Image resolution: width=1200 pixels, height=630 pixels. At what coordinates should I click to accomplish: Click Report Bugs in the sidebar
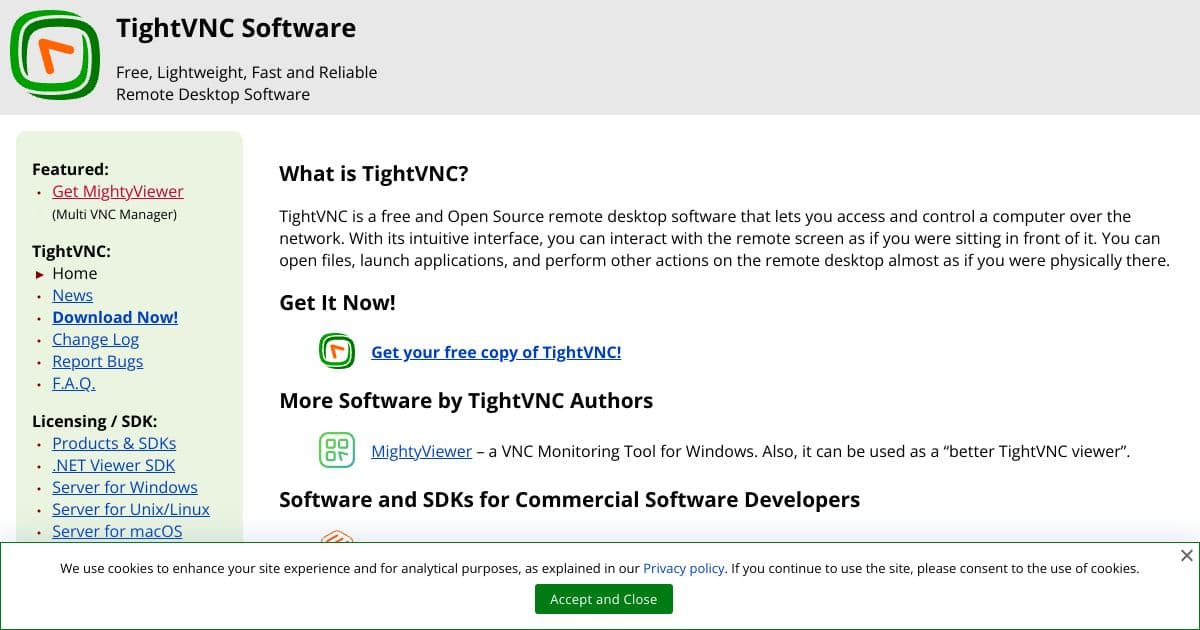pos(97,361)
